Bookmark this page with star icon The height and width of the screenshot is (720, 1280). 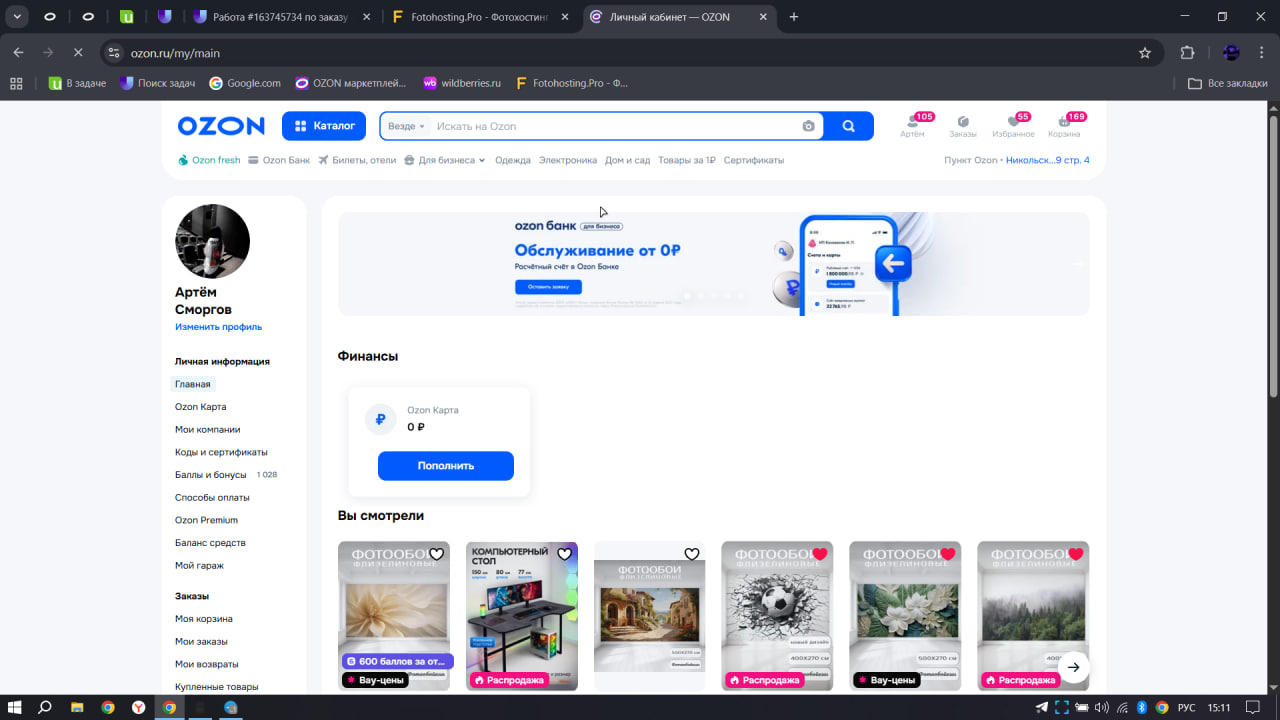(1145, 53)
